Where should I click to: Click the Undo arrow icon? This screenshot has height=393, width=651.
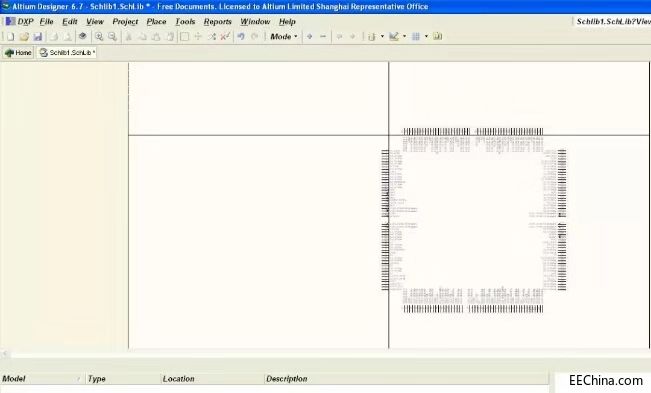pyautogui.click(x=241, y=37)
